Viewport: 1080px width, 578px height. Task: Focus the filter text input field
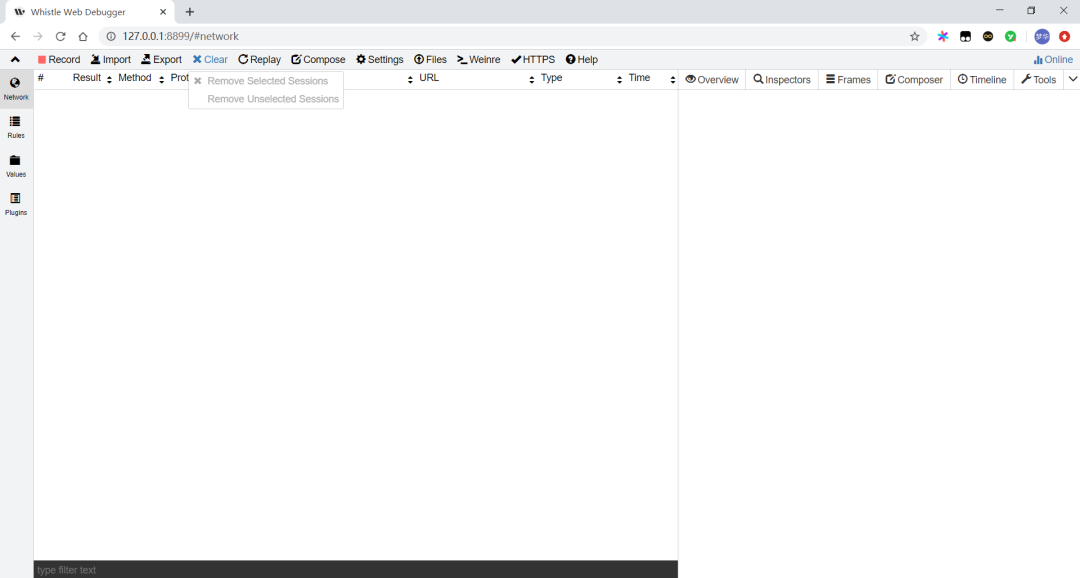pos(355,570)
